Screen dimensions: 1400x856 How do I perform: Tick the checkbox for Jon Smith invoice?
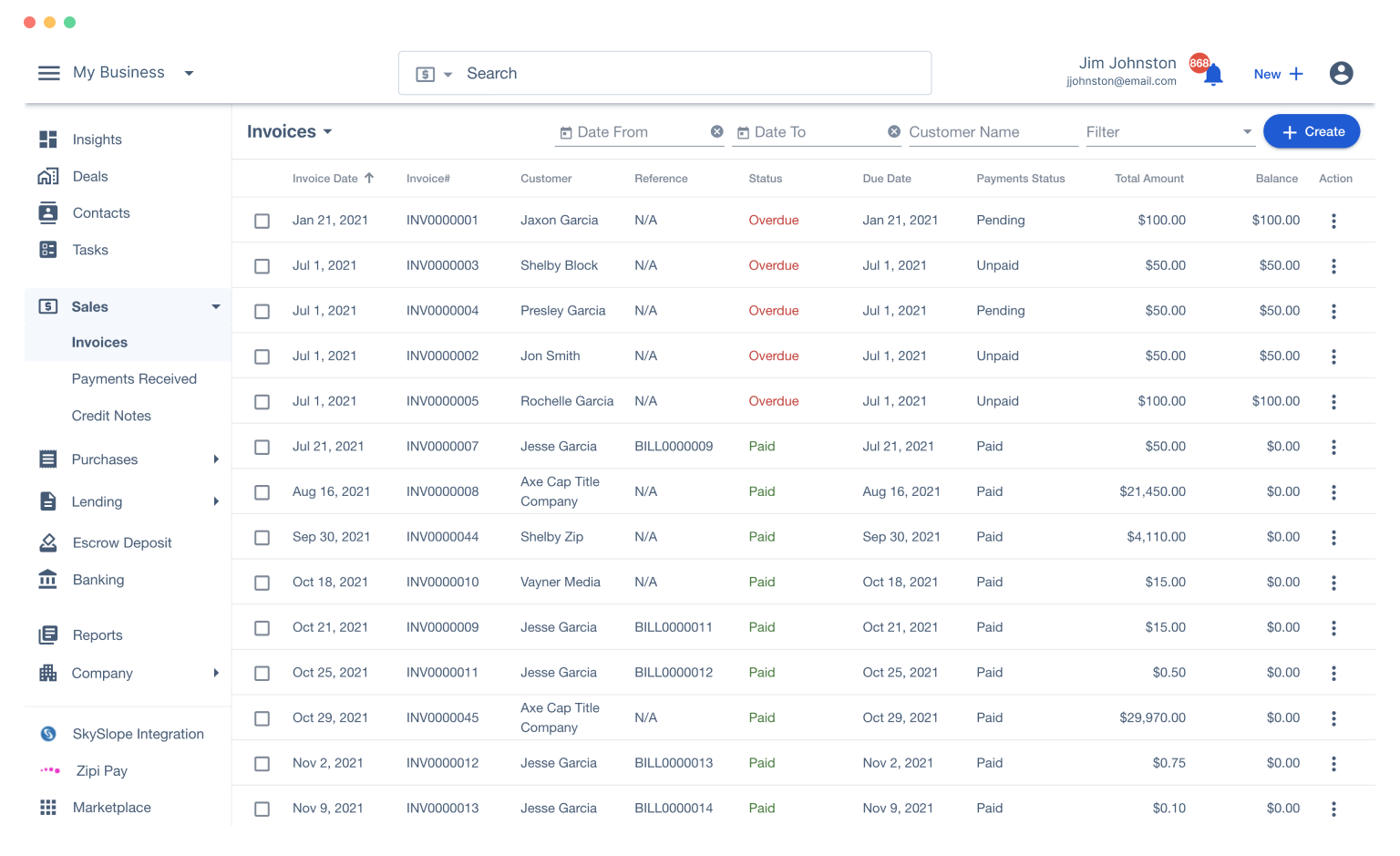(262, 356)
